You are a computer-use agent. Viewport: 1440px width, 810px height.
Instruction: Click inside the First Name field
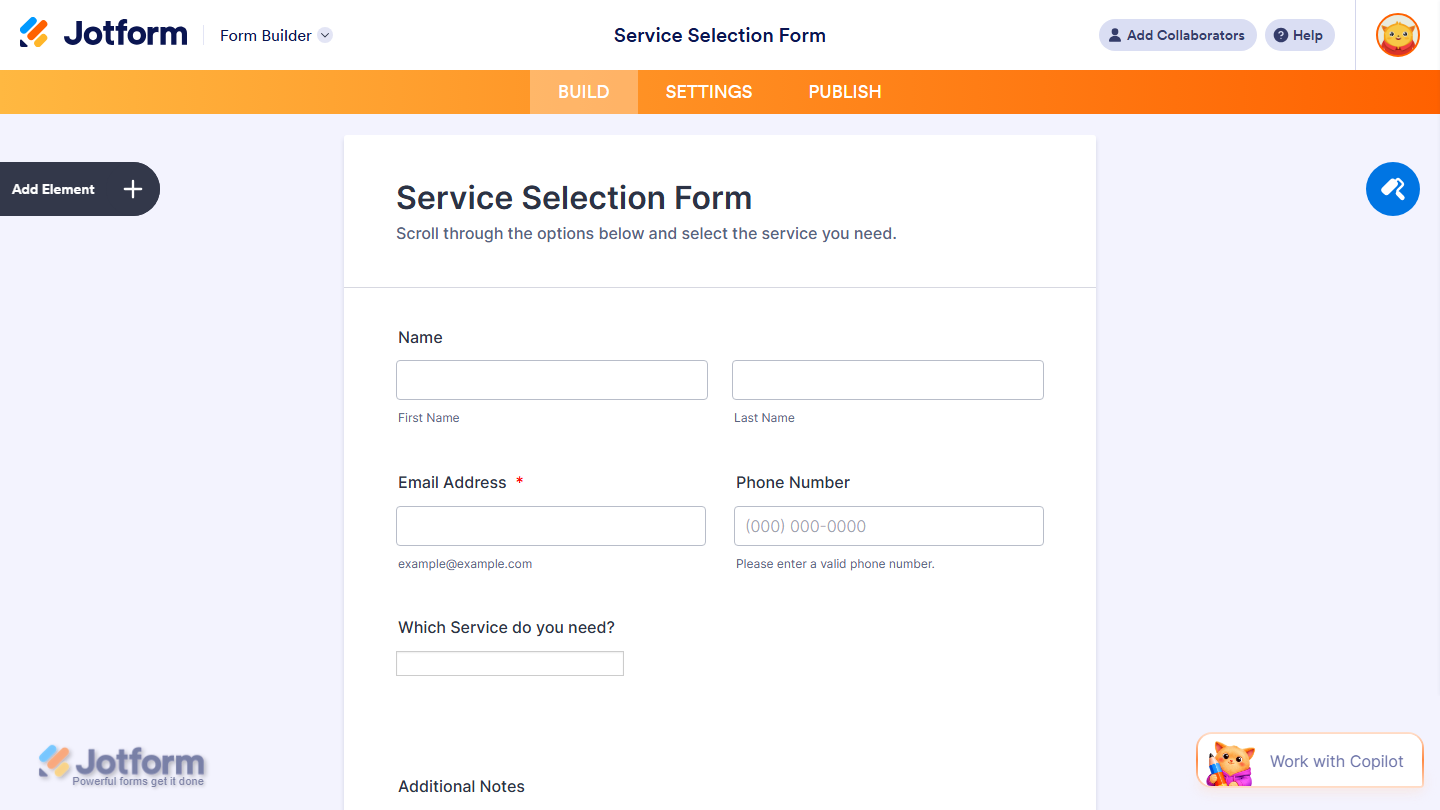coord(551,380)
